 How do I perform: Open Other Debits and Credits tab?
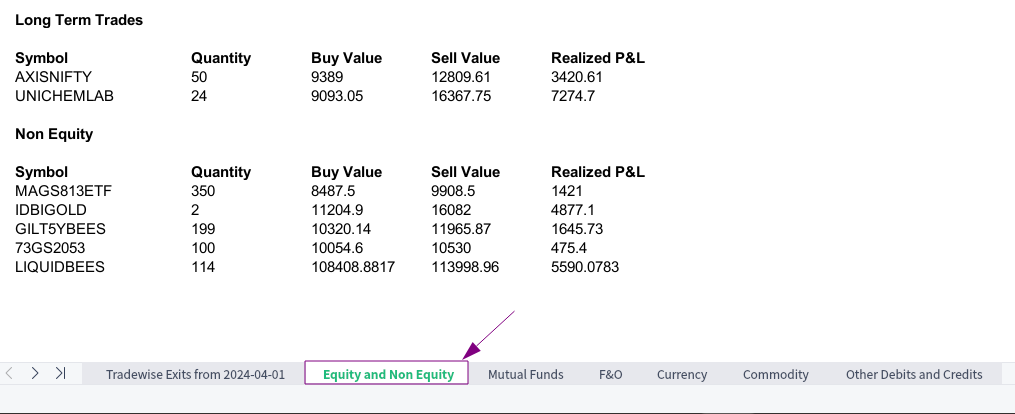pos(913,374)
